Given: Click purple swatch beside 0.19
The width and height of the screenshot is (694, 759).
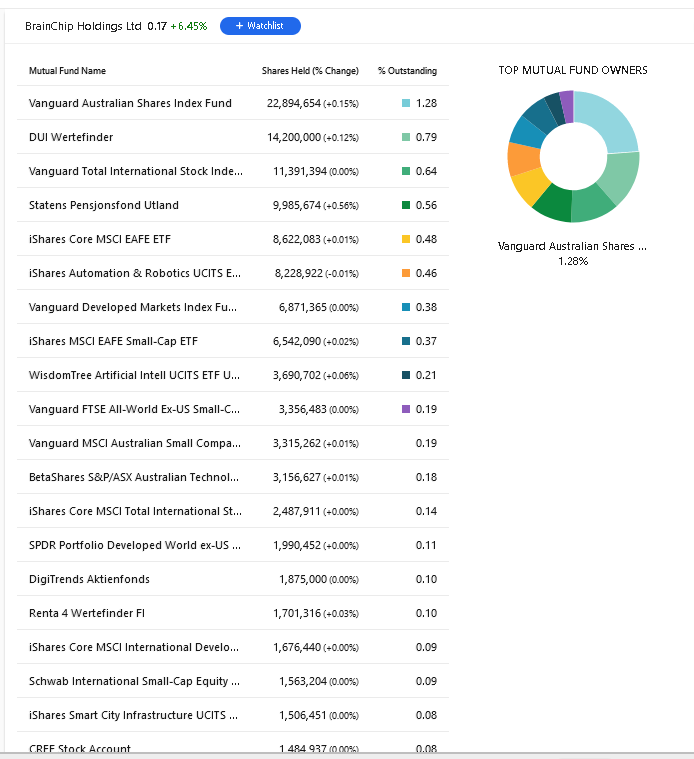Looking at the screenshot, I should [x=406, y=409].
